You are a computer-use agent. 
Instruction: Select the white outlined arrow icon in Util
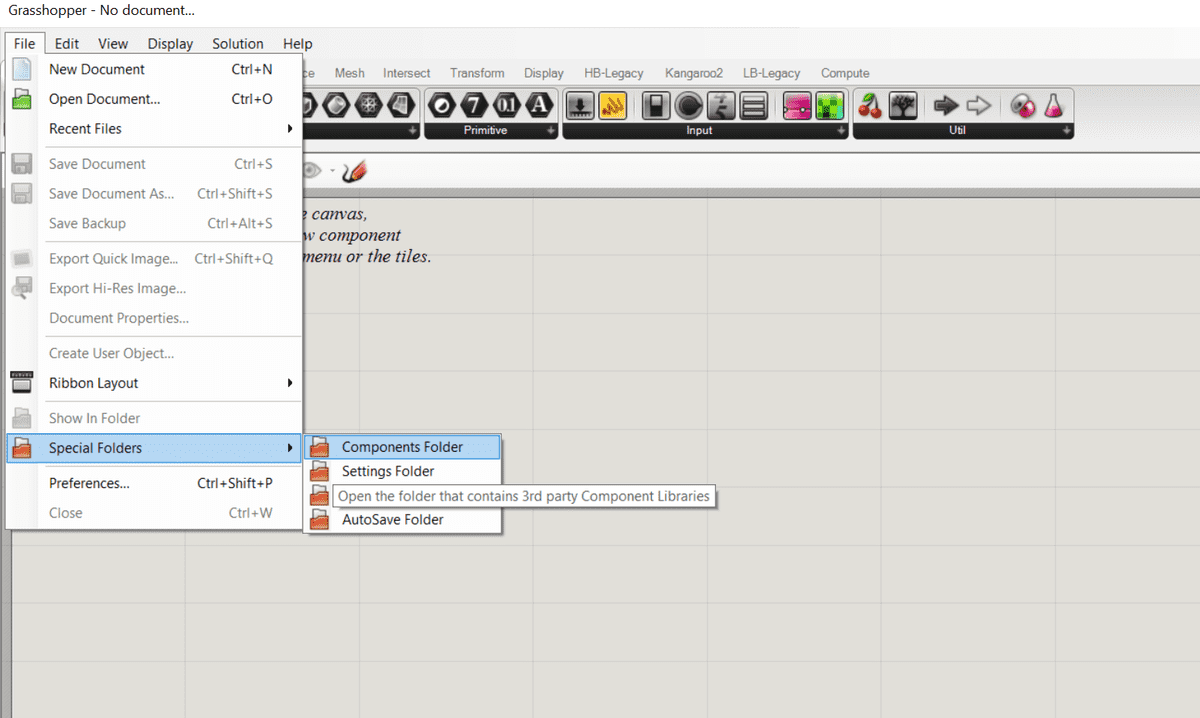pos(979,106)
